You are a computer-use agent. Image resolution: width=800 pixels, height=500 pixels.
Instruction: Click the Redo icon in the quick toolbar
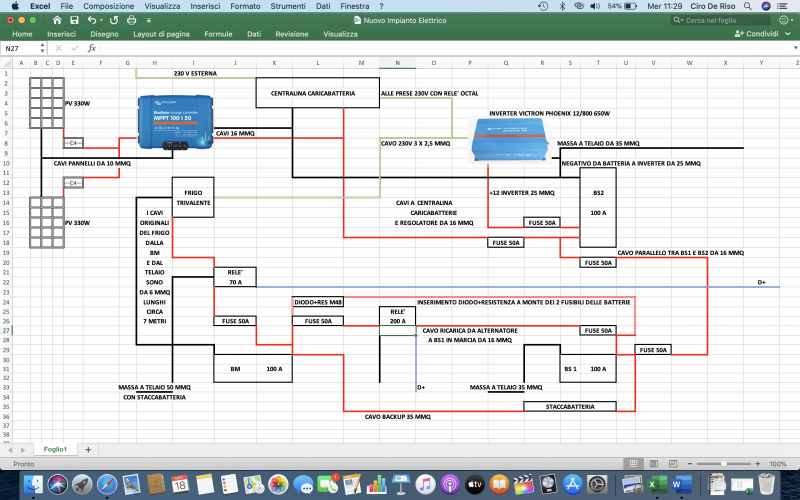(113, 20)
